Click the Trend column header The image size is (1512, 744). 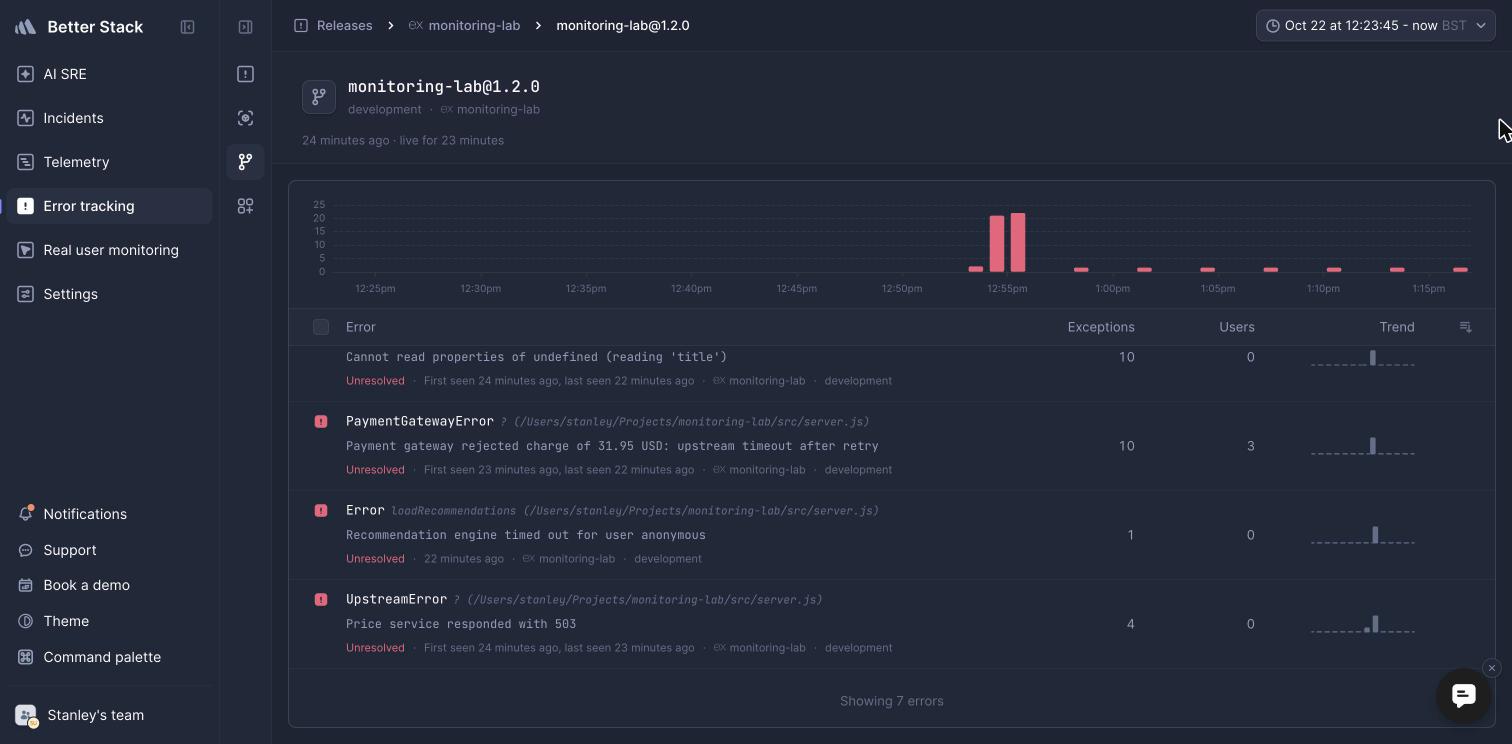[1397, 327]
